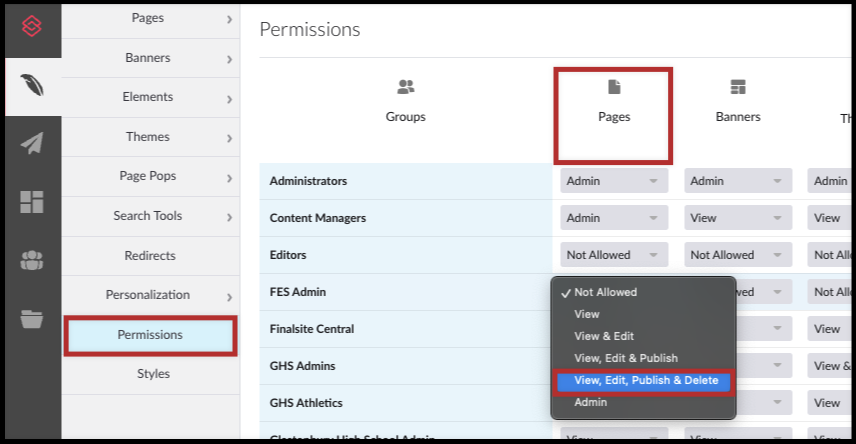
Task: Click the FES Admin group label
Action: (298, 292)
